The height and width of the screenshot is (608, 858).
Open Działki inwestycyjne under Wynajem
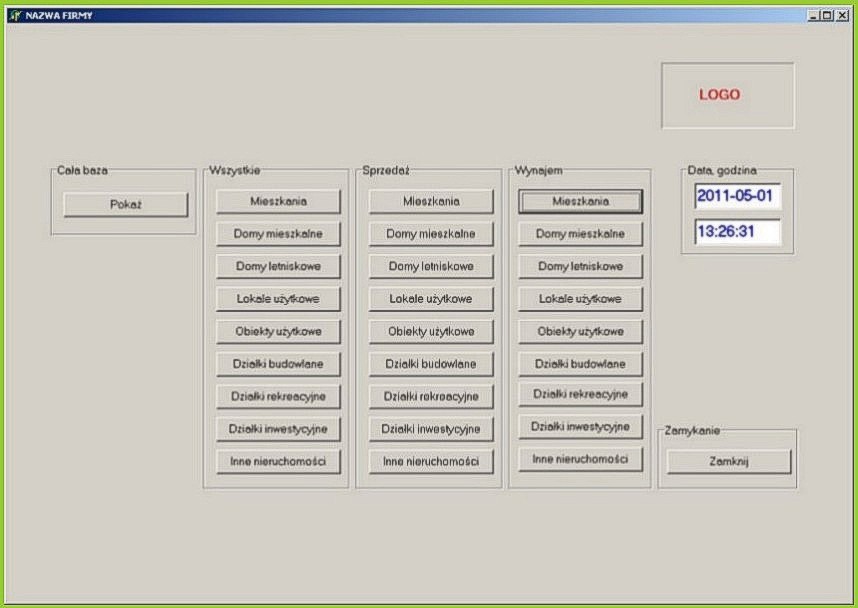pos(580,427)
